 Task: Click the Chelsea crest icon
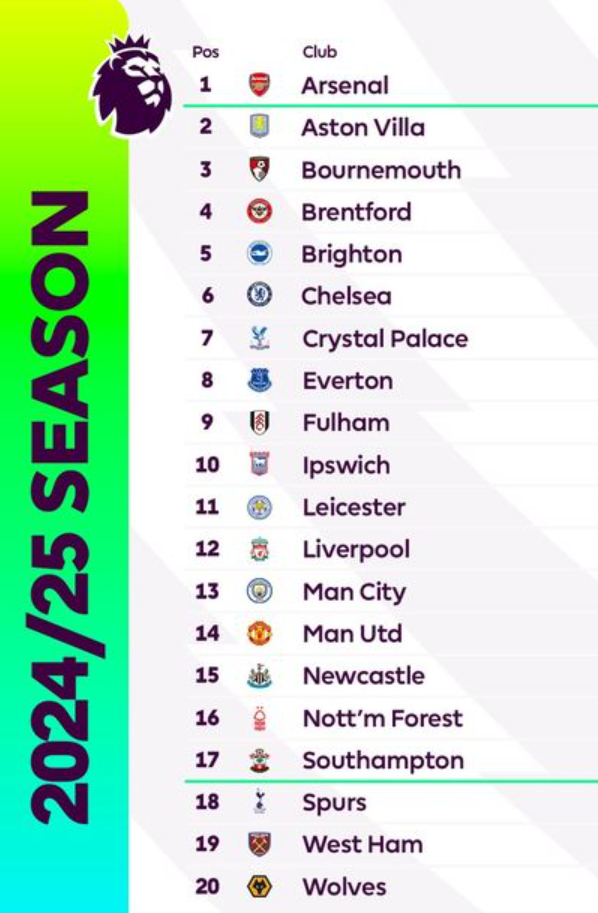[259, 295]
